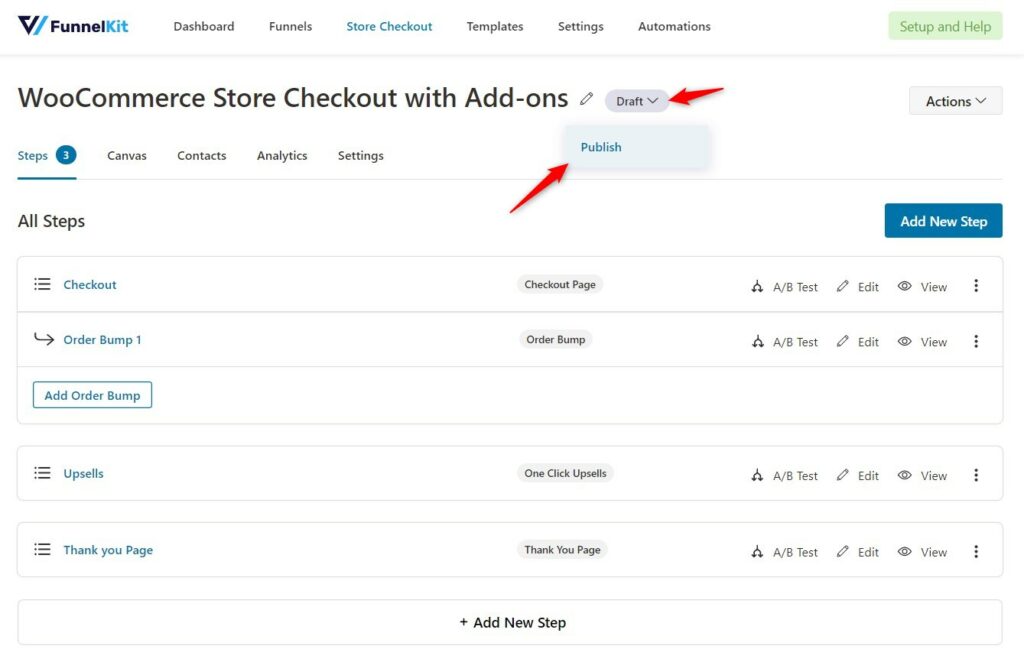Click the A/B Test icon on the Checkout row

(x=757, y=287)
